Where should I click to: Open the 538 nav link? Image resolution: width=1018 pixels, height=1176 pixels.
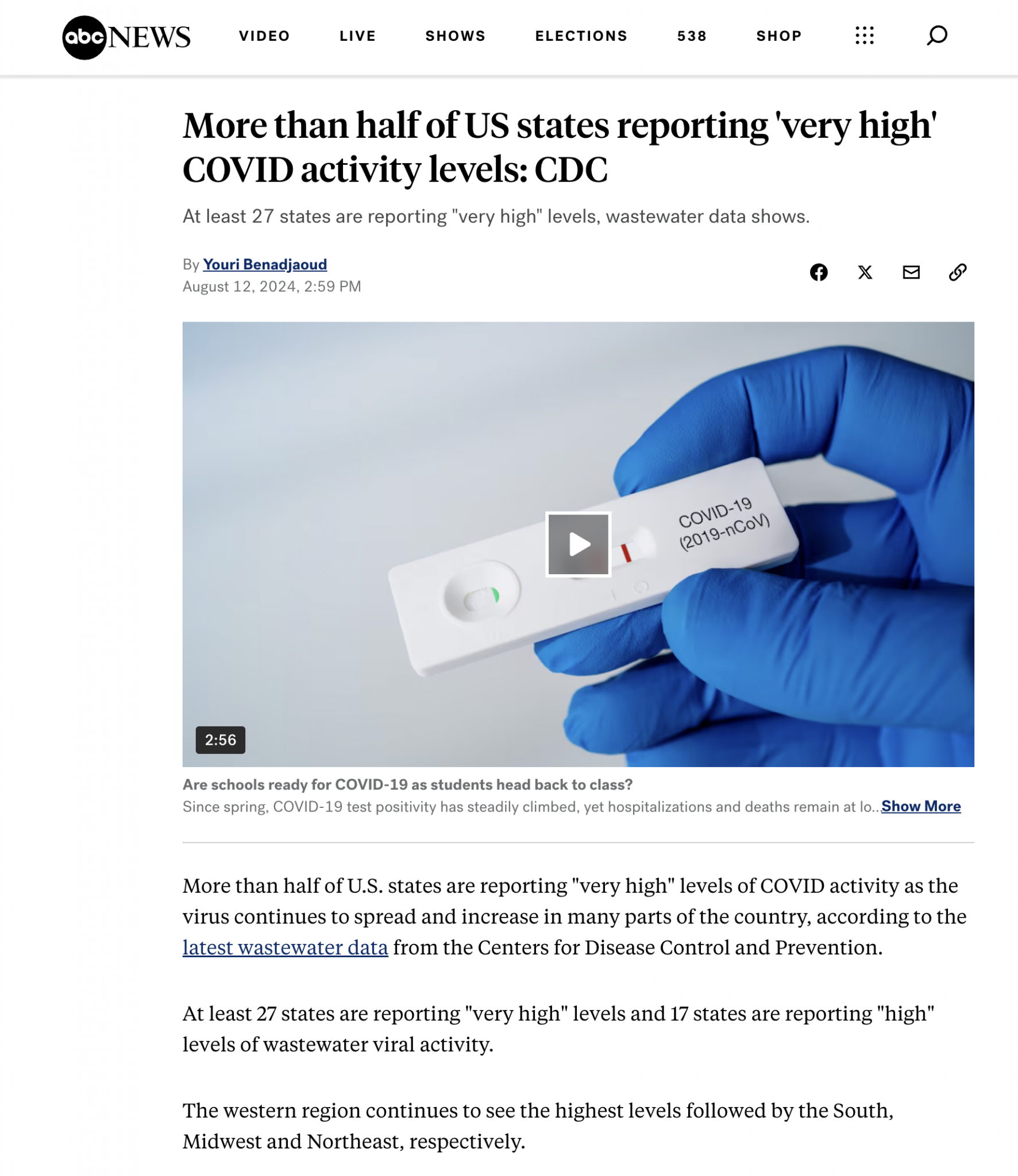[692, 36]
